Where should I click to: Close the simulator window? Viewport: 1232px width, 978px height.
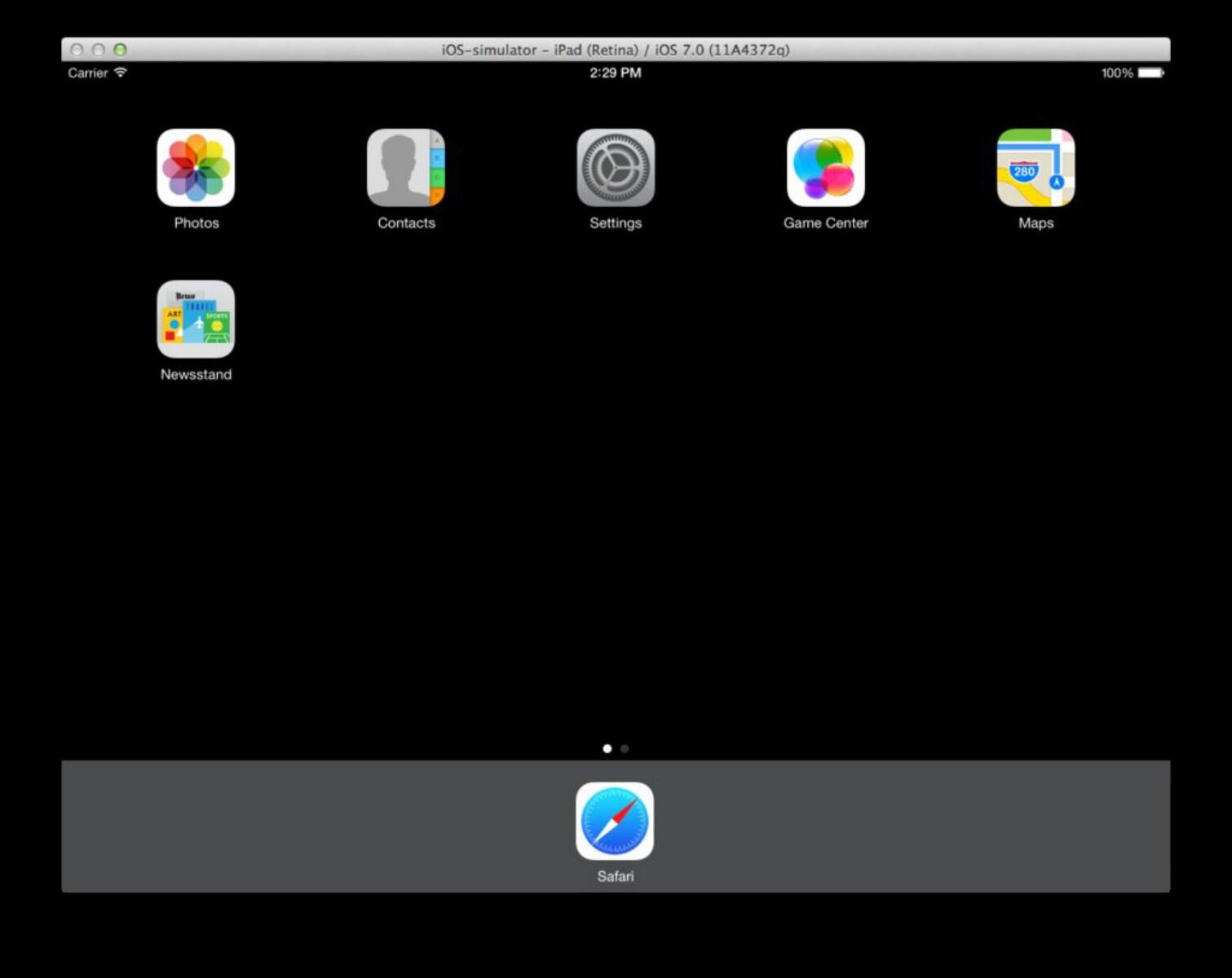click(77, 50)
